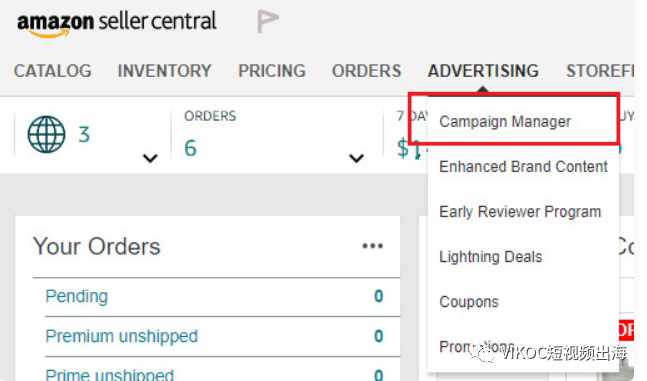Screen dimensions: 647x381
Task: Click the Premium unshipped count 0
Action: [x=378, y=336]
